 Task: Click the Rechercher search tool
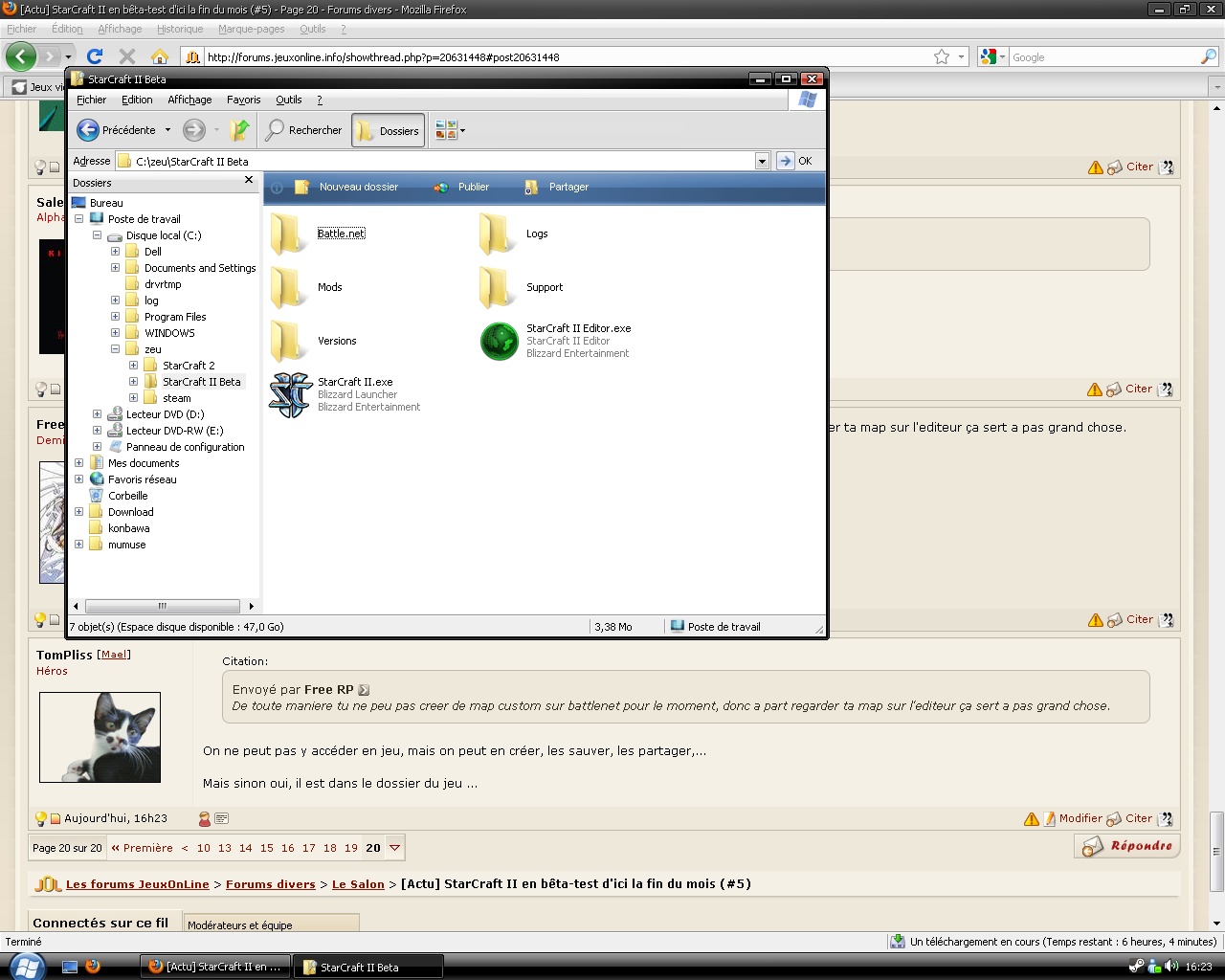pos(303,130)
